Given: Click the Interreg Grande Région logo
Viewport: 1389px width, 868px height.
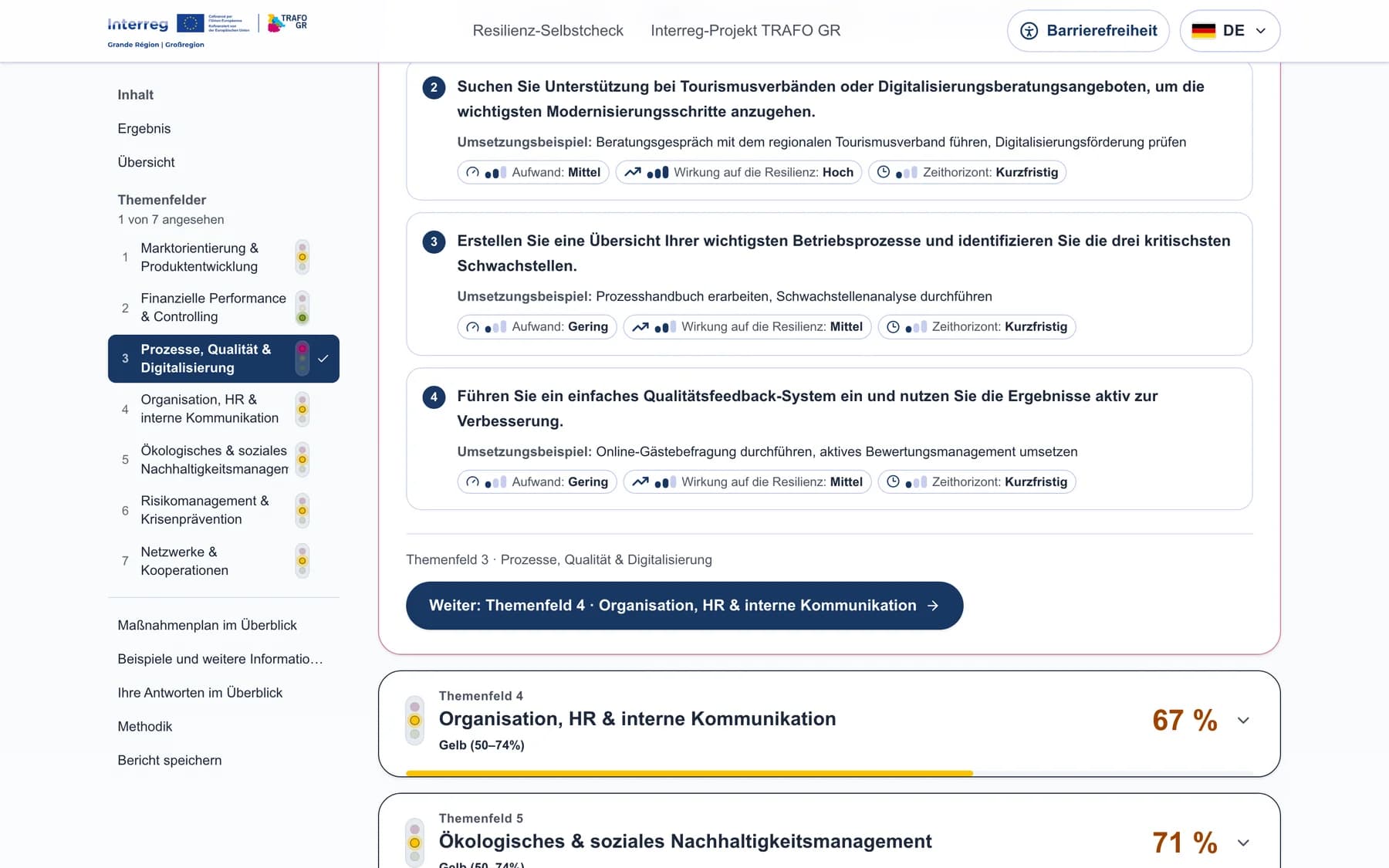Looking at the screenshot, I should click(x=179, y=31).
